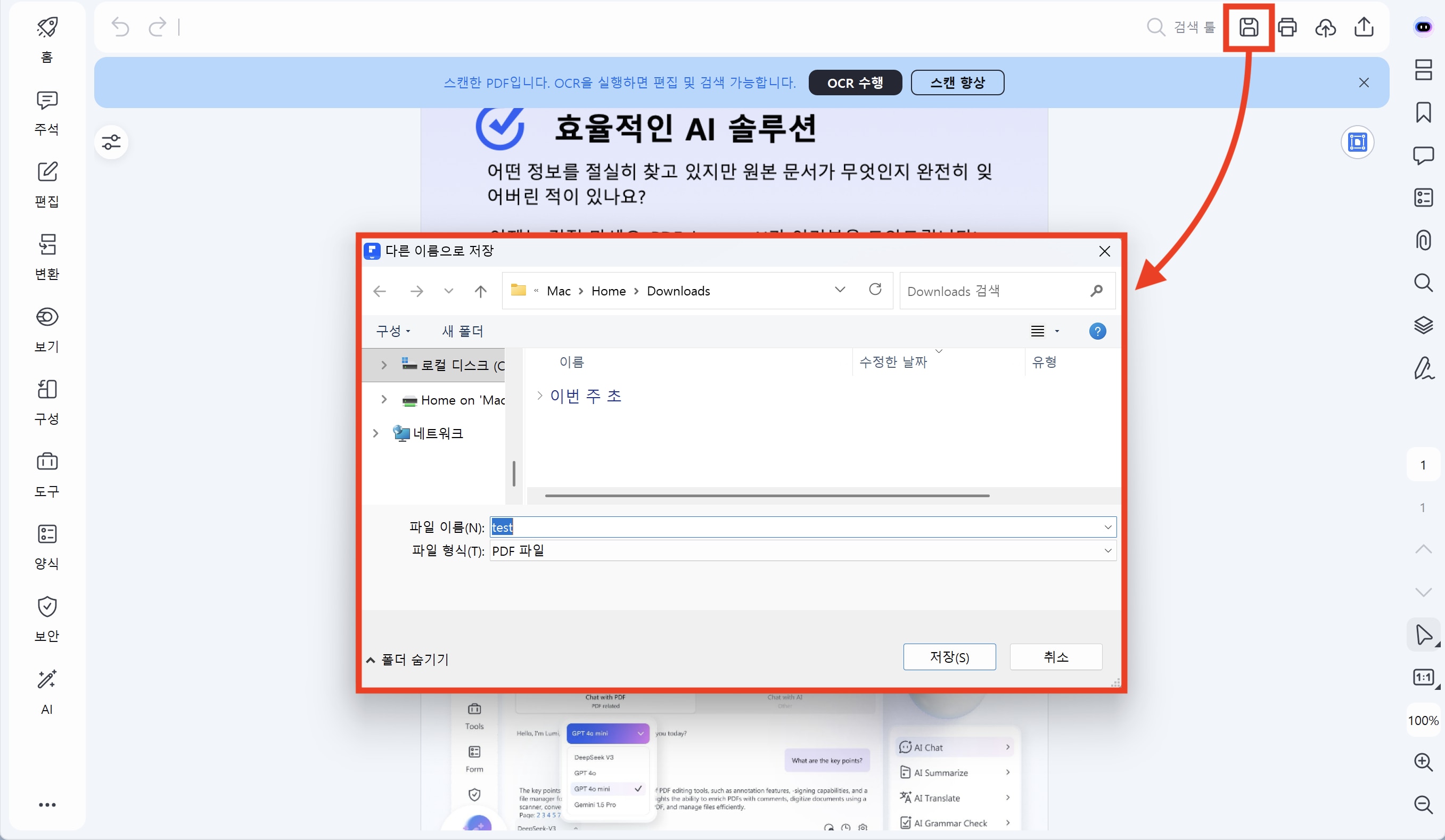Viewport: 1445px width, 840px height.
Task: Open the more options ... menu in sidebar
Action: click(46, 804)
